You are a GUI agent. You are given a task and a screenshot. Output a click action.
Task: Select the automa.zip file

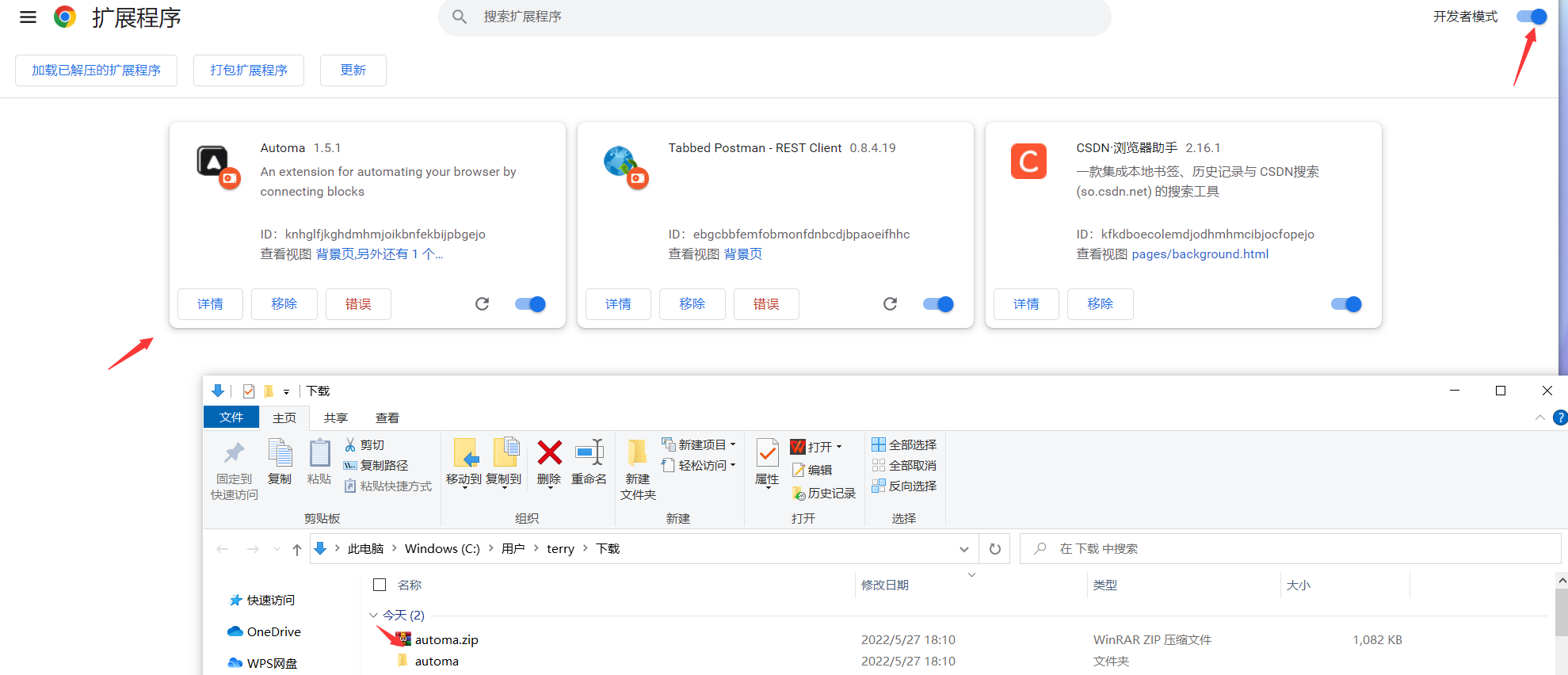446,639
